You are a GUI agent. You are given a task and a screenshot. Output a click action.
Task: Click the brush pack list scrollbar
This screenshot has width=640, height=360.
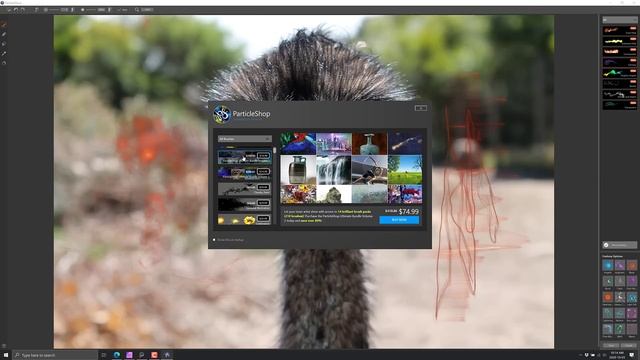tap(274, 151)
